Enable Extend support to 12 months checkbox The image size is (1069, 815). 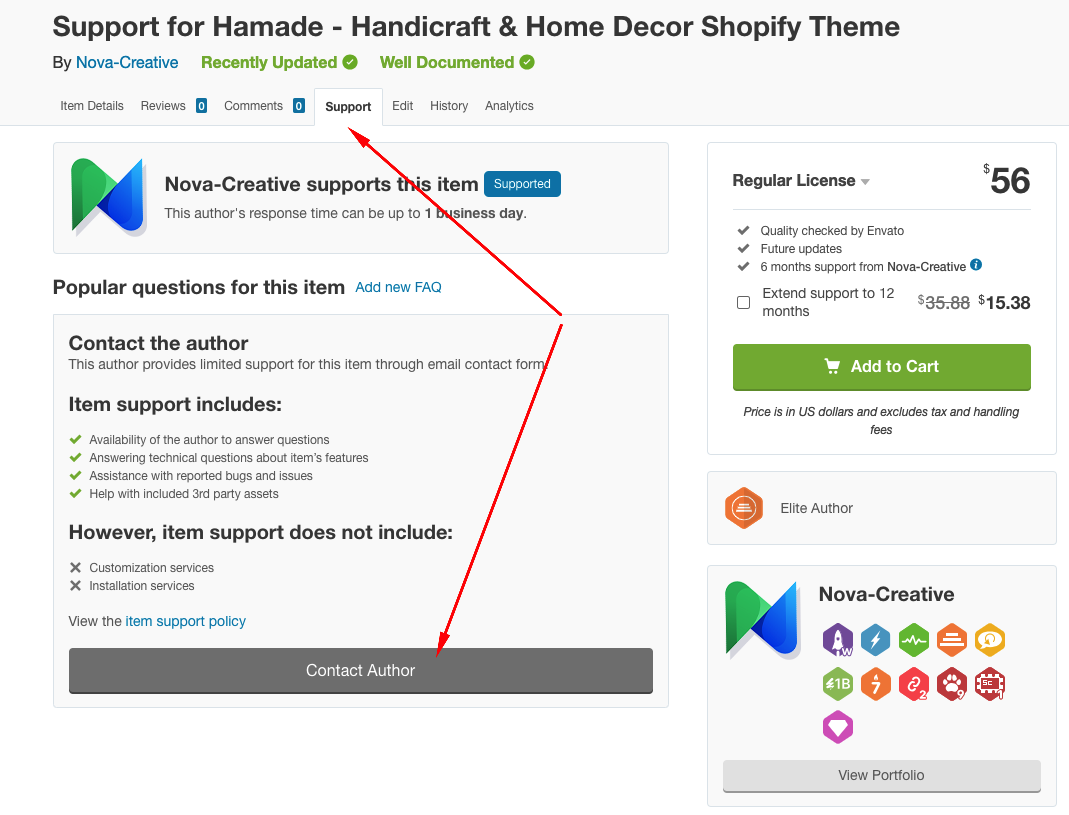744,302
